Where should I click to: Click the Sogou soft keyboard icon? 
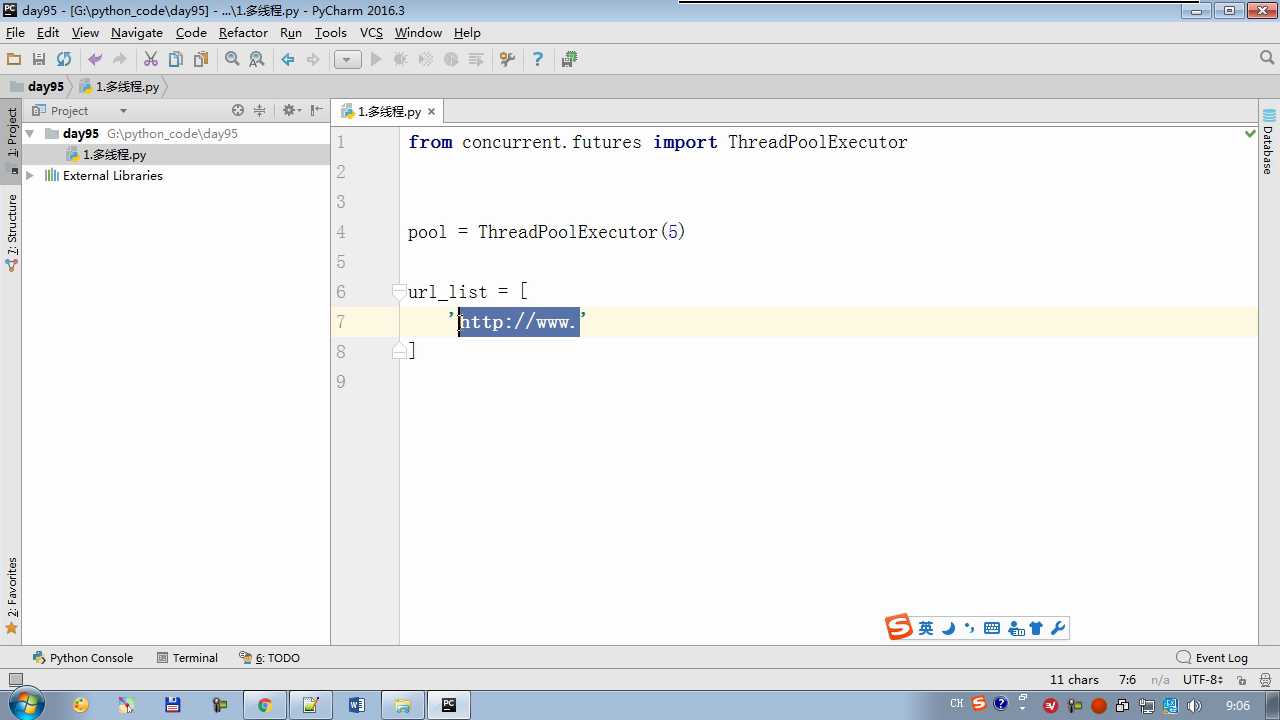point(992,628)
